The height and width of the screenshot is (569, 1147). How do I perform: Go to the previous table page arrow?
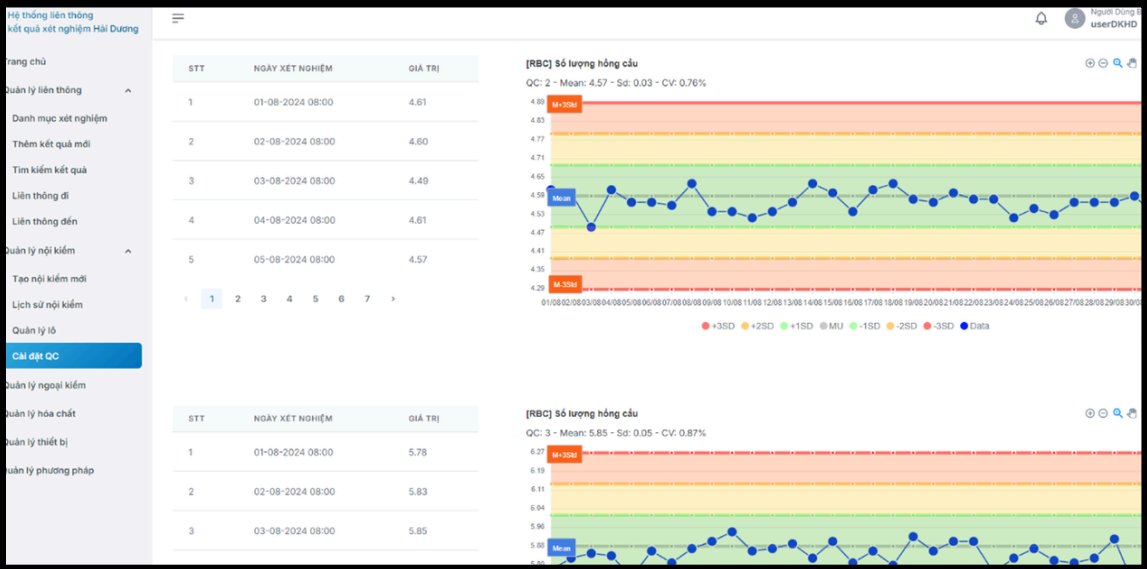pyautogui.click(x=186, y=298)
